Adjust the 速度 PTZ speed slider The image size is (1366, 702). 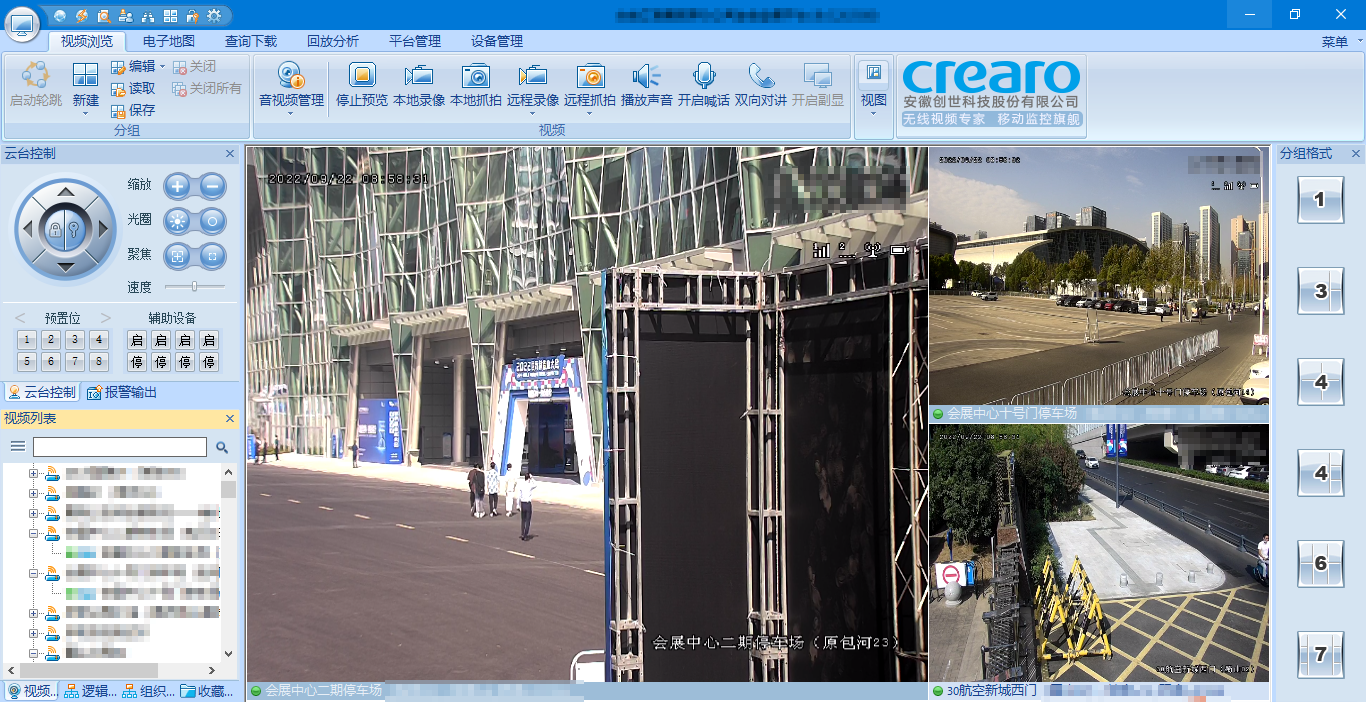pos(194,287)
